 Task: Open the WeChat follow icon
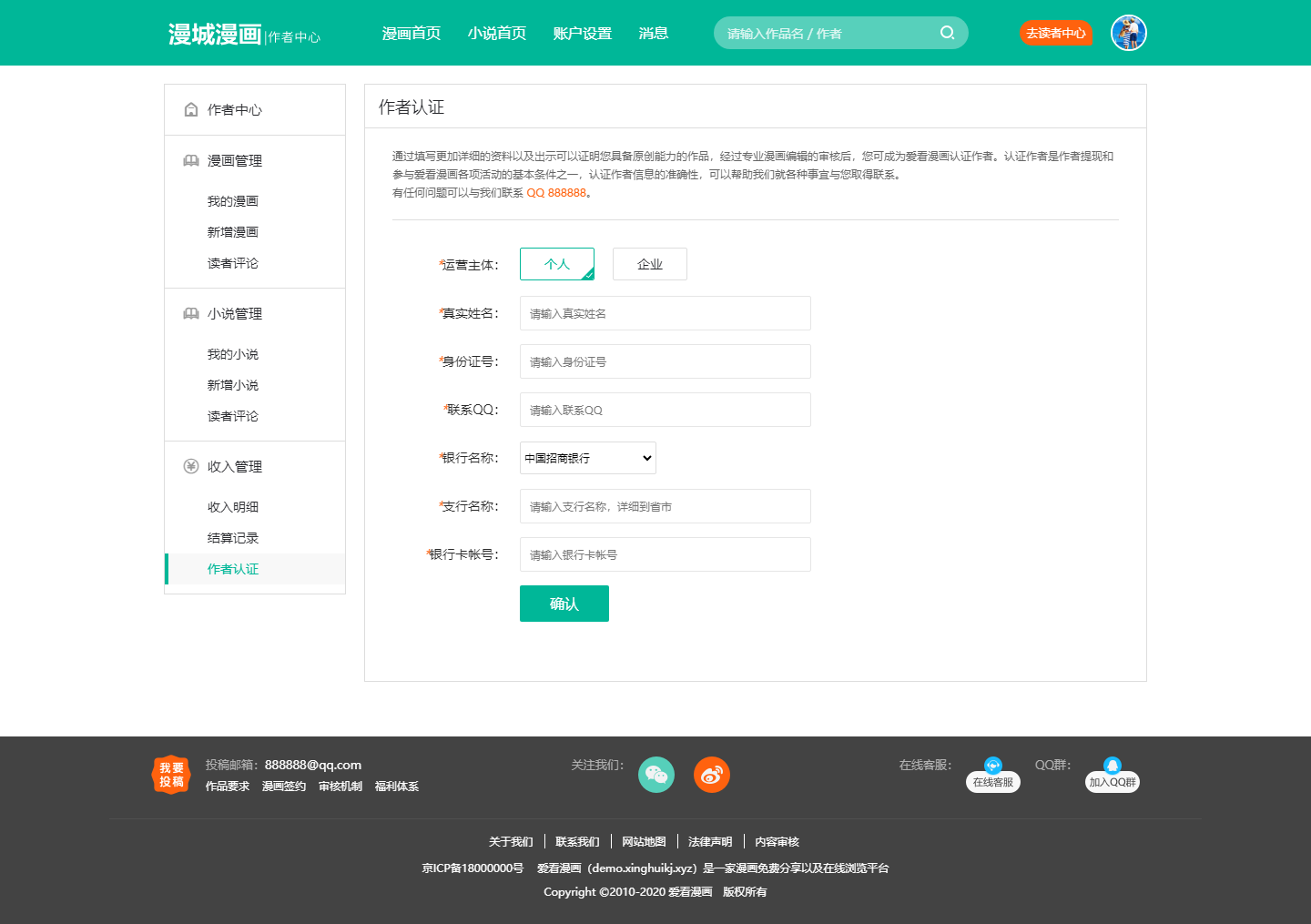[656, 775]
